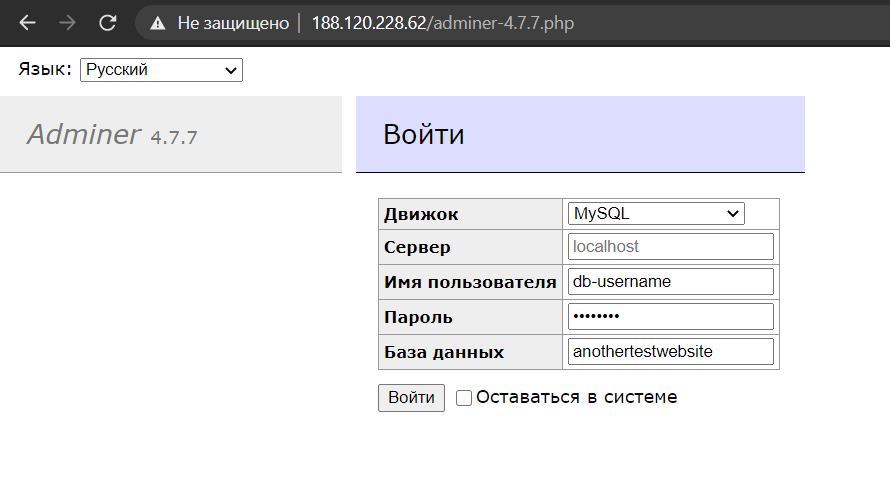Select the База данных anothertestwebsite field
Screen dimensions: 890x496
point(670,351)
